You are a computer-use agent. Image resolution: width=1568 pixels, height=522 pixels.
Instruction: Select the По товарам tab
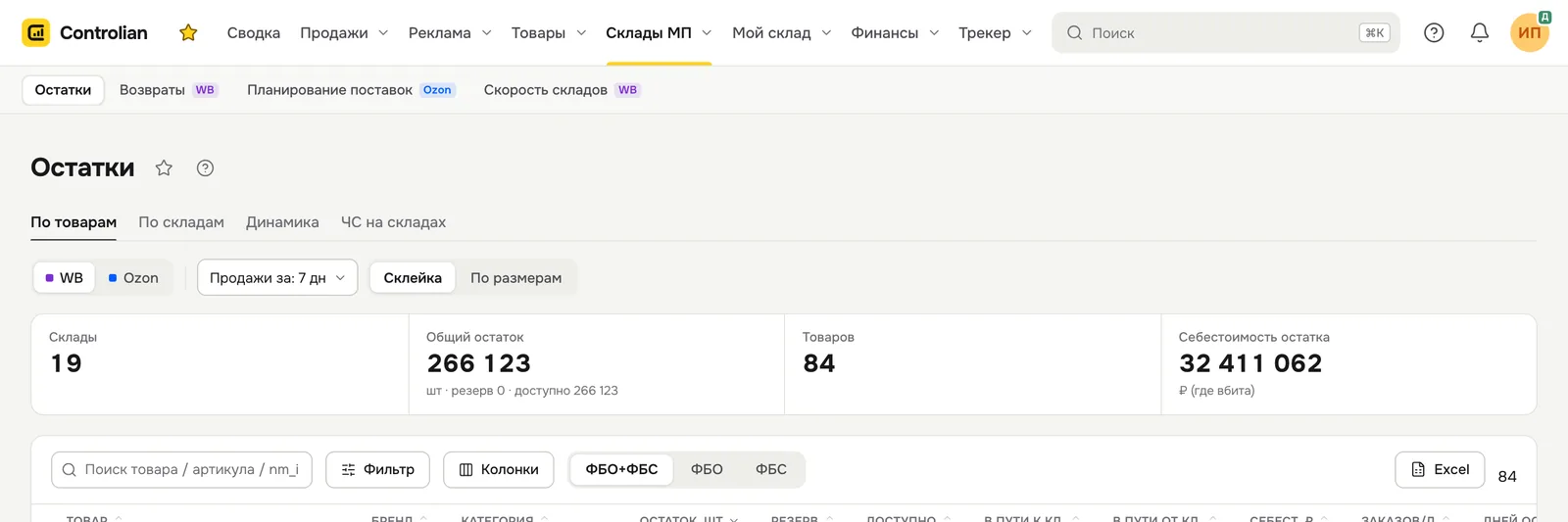pyautogui.click(x=73, y=222)
